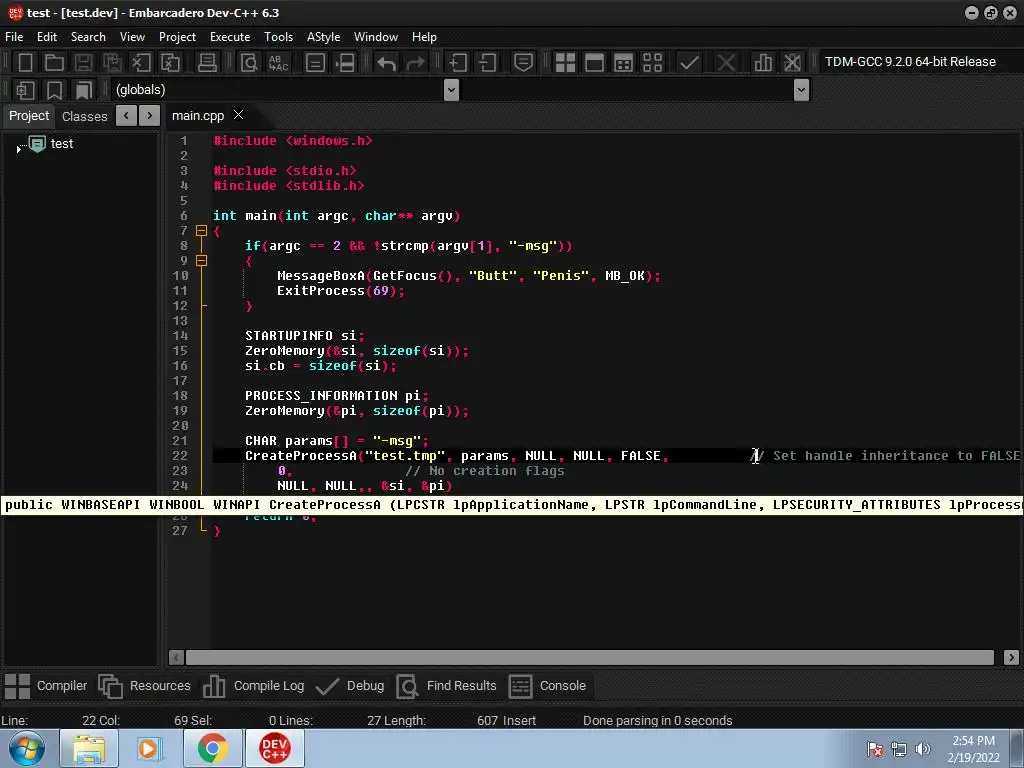Screen dimensions: 1024x768
Task: Click the Open file folder icon
Action: click(x=54, y=62)
